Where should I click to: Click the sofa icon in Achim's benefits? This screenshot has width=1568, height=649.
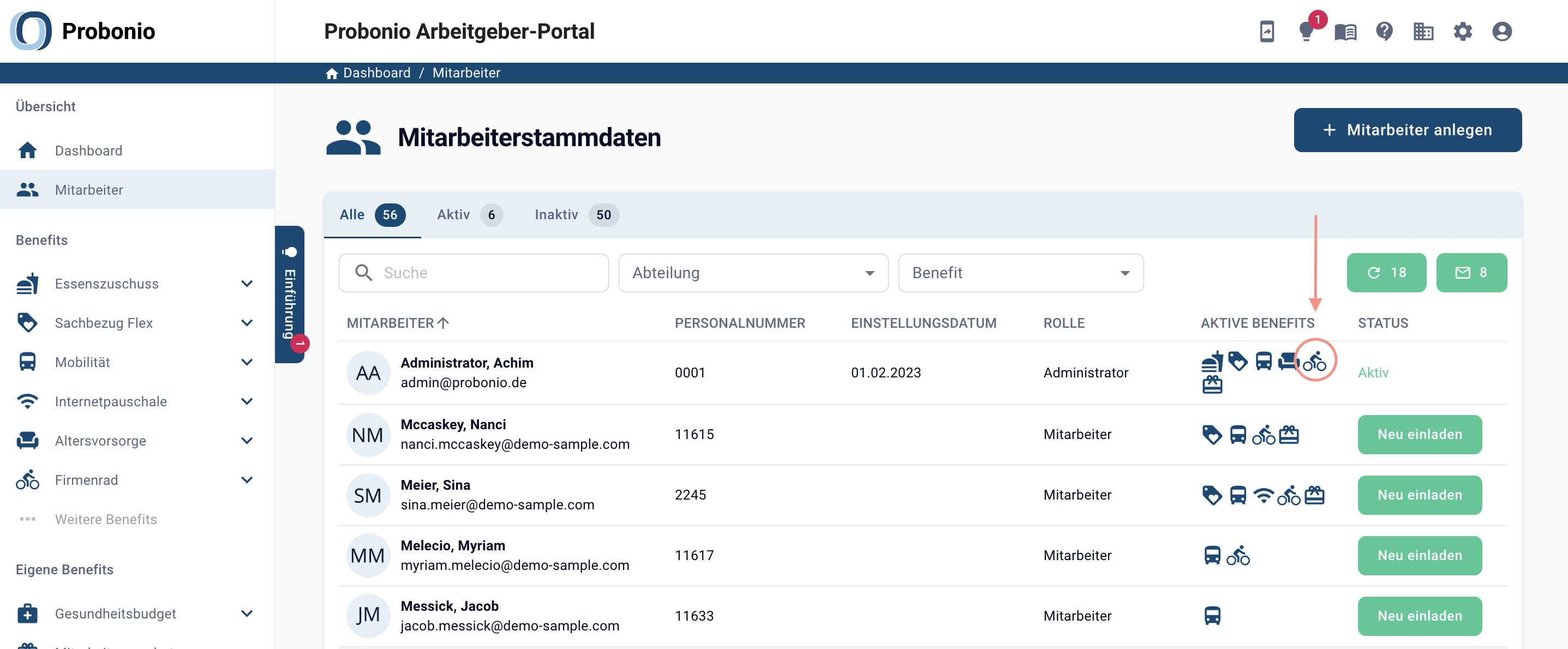pos(1289,361)
